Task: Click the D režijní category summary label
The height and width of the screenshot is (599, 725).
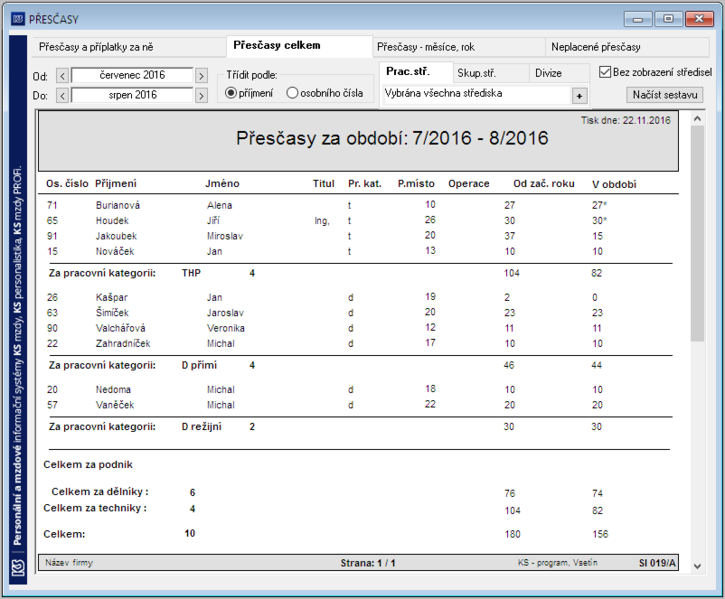Action: point(202,426)
